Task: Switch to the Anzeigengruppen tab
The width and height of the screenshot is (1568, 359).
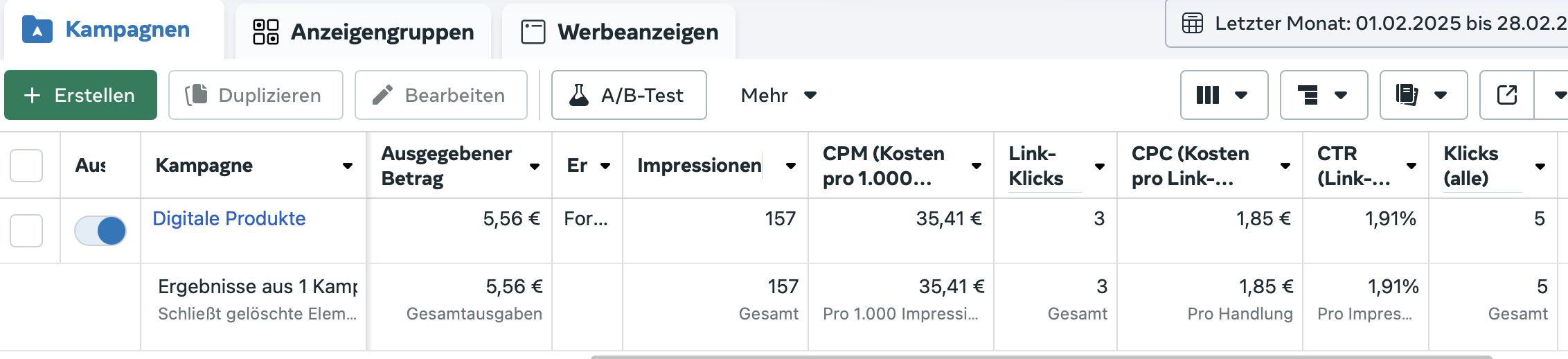Action: click(363, 32)
